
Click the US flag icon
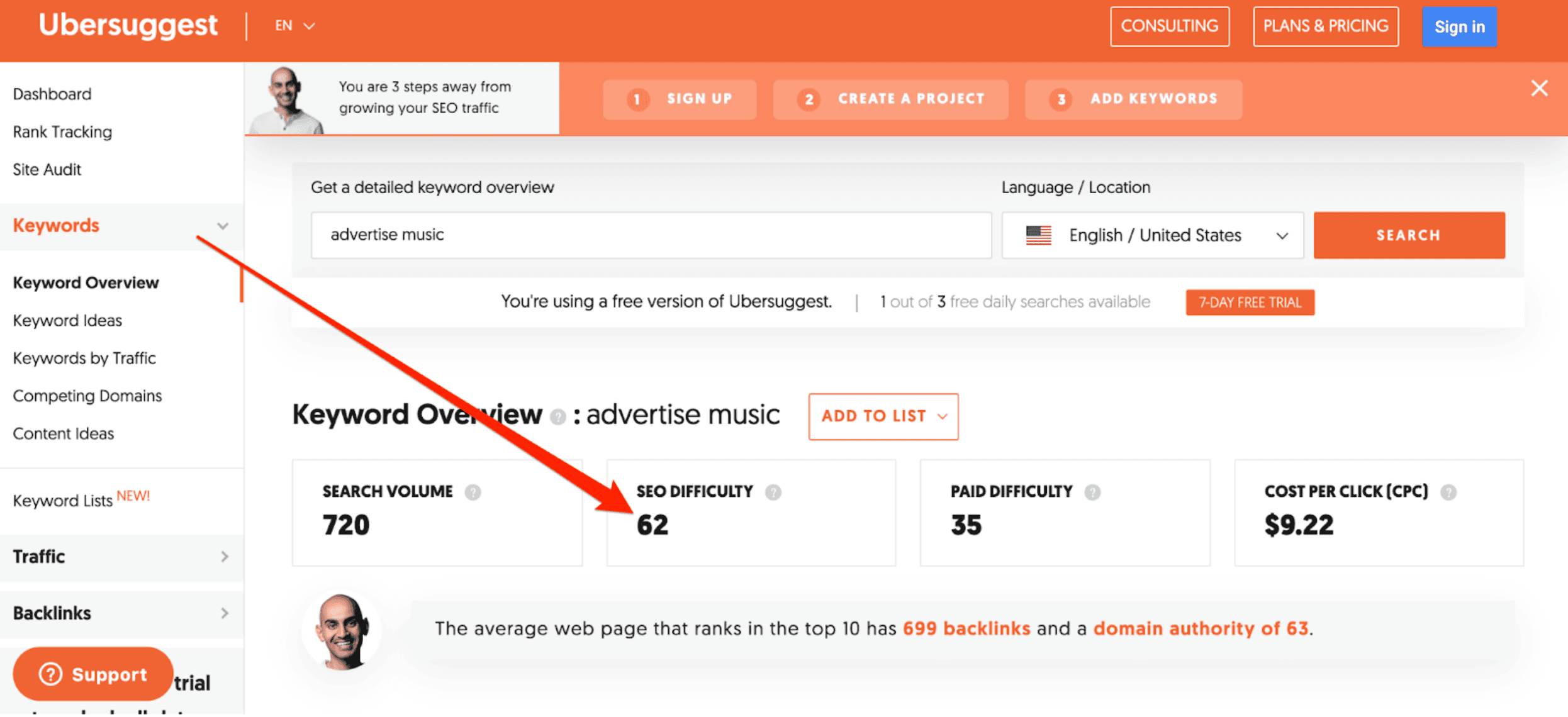tap(1038, 235)
